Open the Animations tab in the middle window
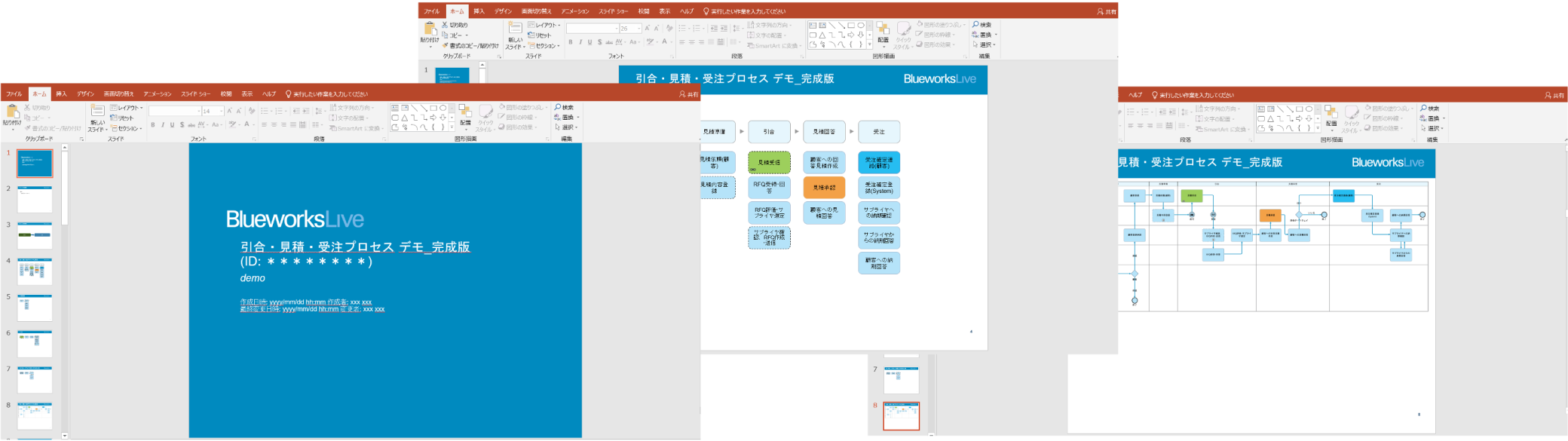Viewport: 1568px width, 441px height. click(x=574, y=11)
